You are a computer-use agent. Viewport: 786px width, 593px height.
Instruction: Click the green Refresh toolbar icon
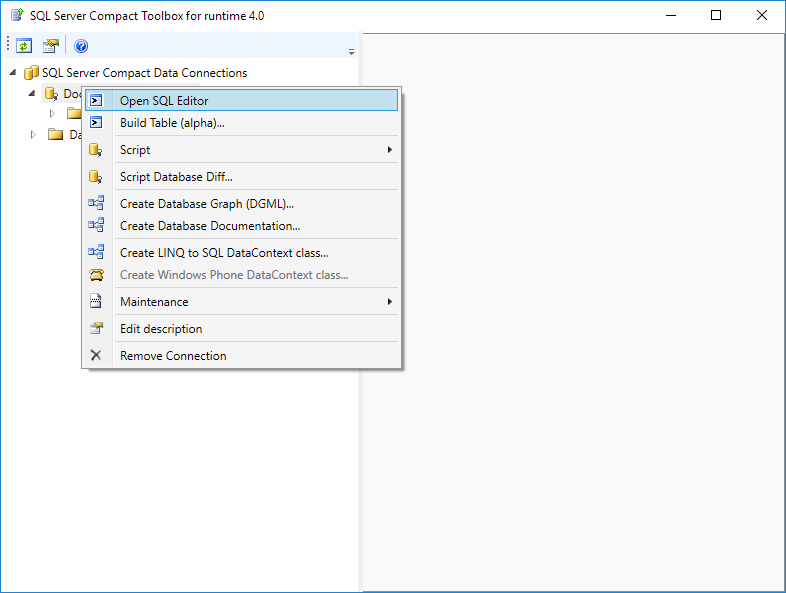coord(24,46)
